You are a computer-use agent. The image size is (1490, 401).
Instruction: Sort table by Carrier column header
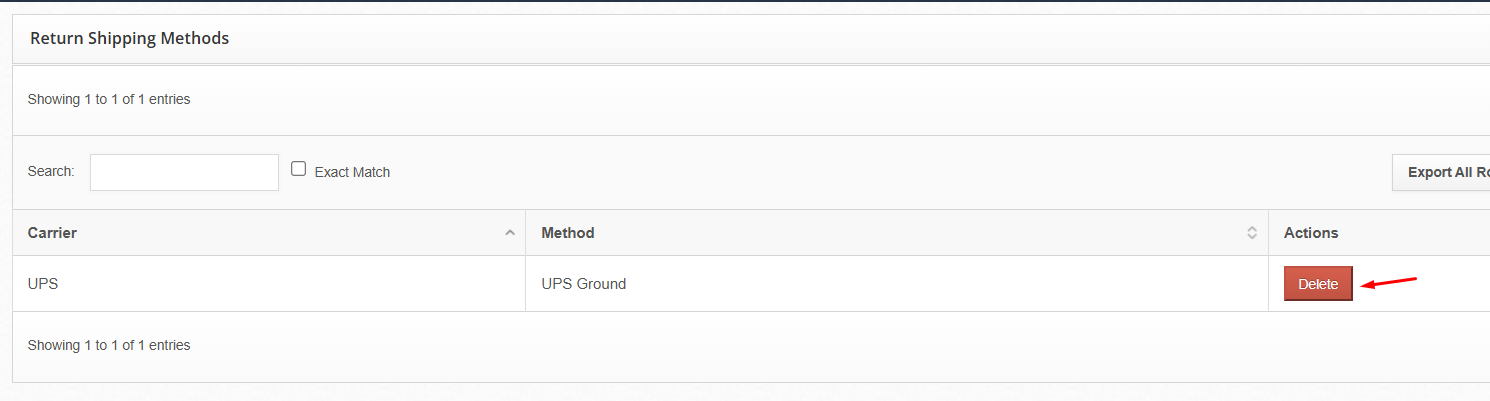coord(53,233)
